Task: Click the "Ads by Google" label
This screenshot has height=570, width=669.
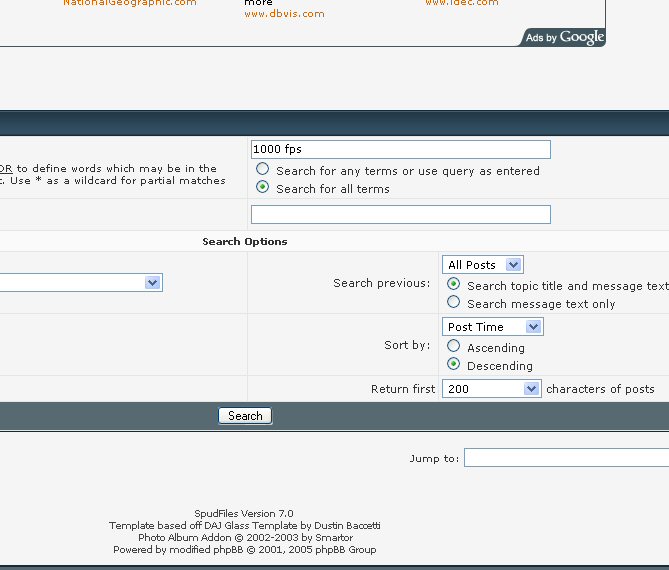Action: click(562, 37)
